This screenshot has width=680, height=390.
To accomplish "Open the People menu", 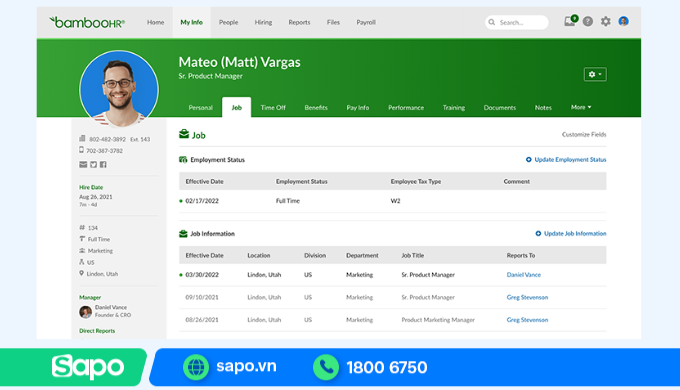I will [x=228, y=22].
